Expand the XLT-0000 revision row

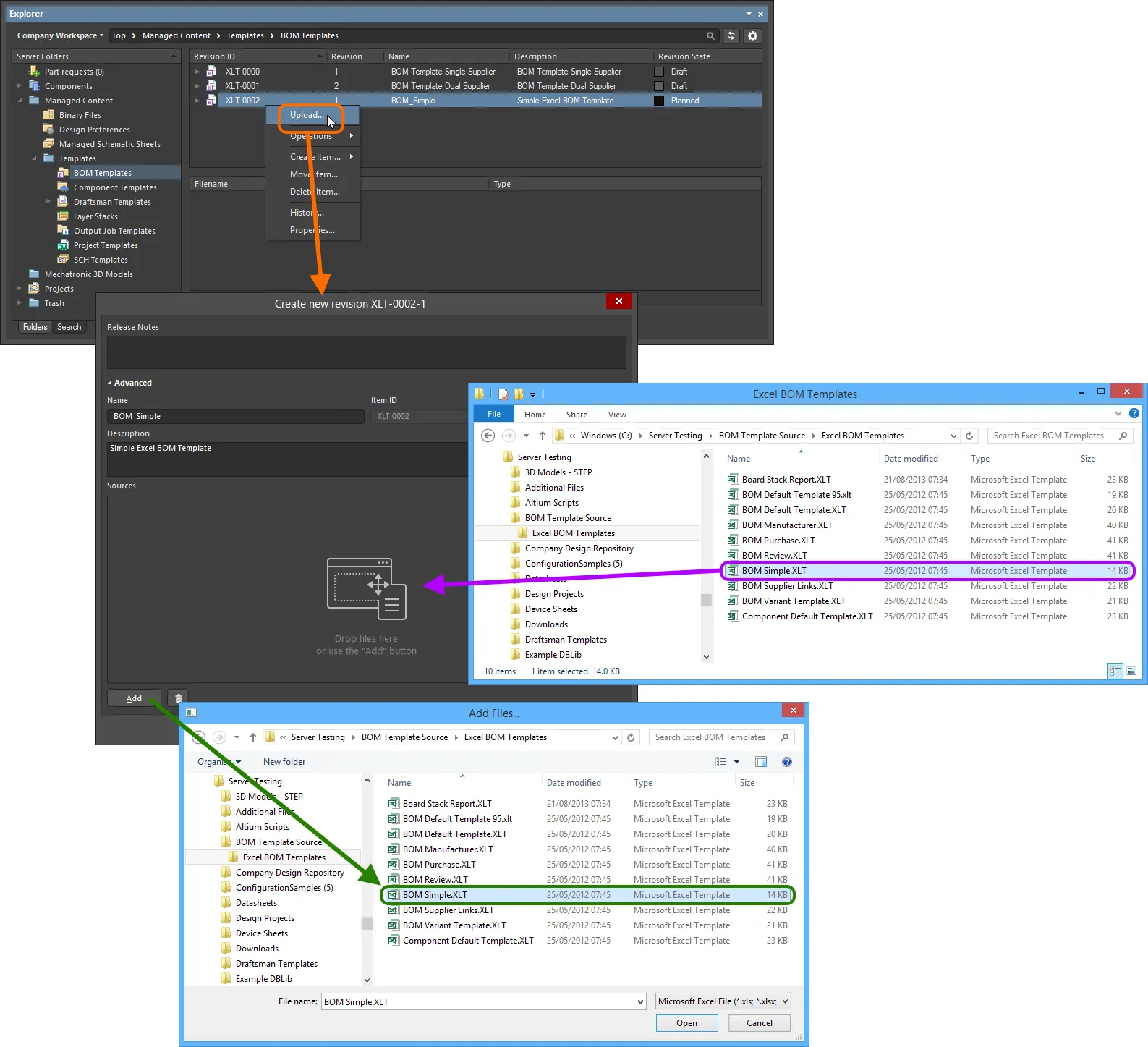(197, 72)
